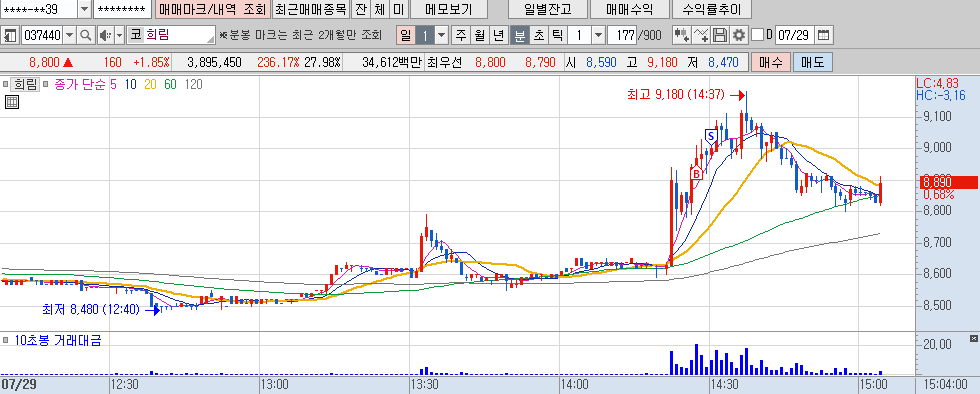The width and height of the screenshot is (980, 394).
Task: Select the 매매마크/내역 조회 tab
Action: tap(212, 9)
